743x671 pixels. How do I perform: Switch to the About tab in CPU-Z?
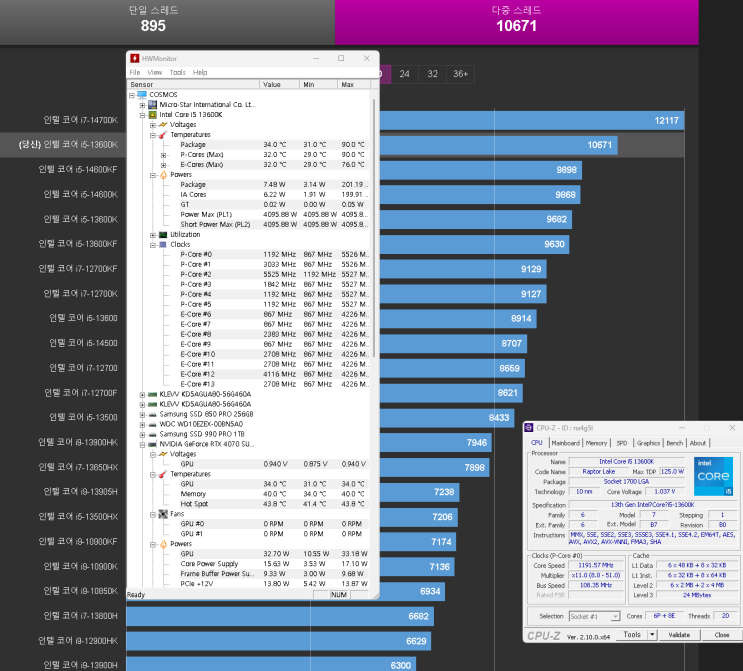point(698,443)
